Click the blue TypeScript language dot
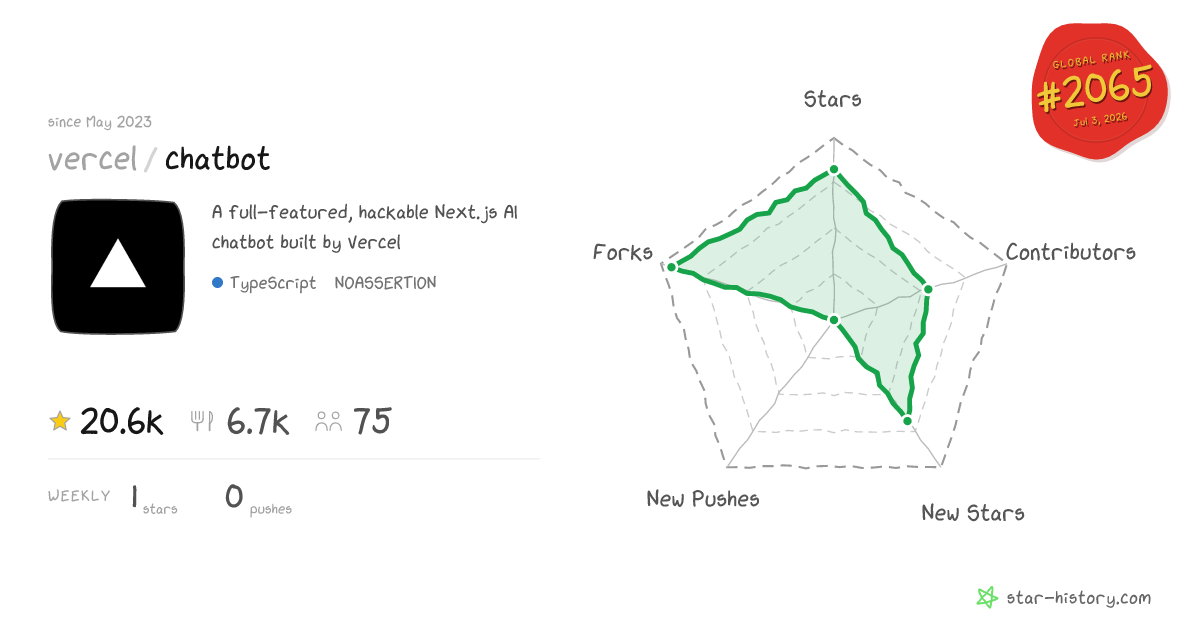The image size is (1200, 630). click(x=217, y=283)
